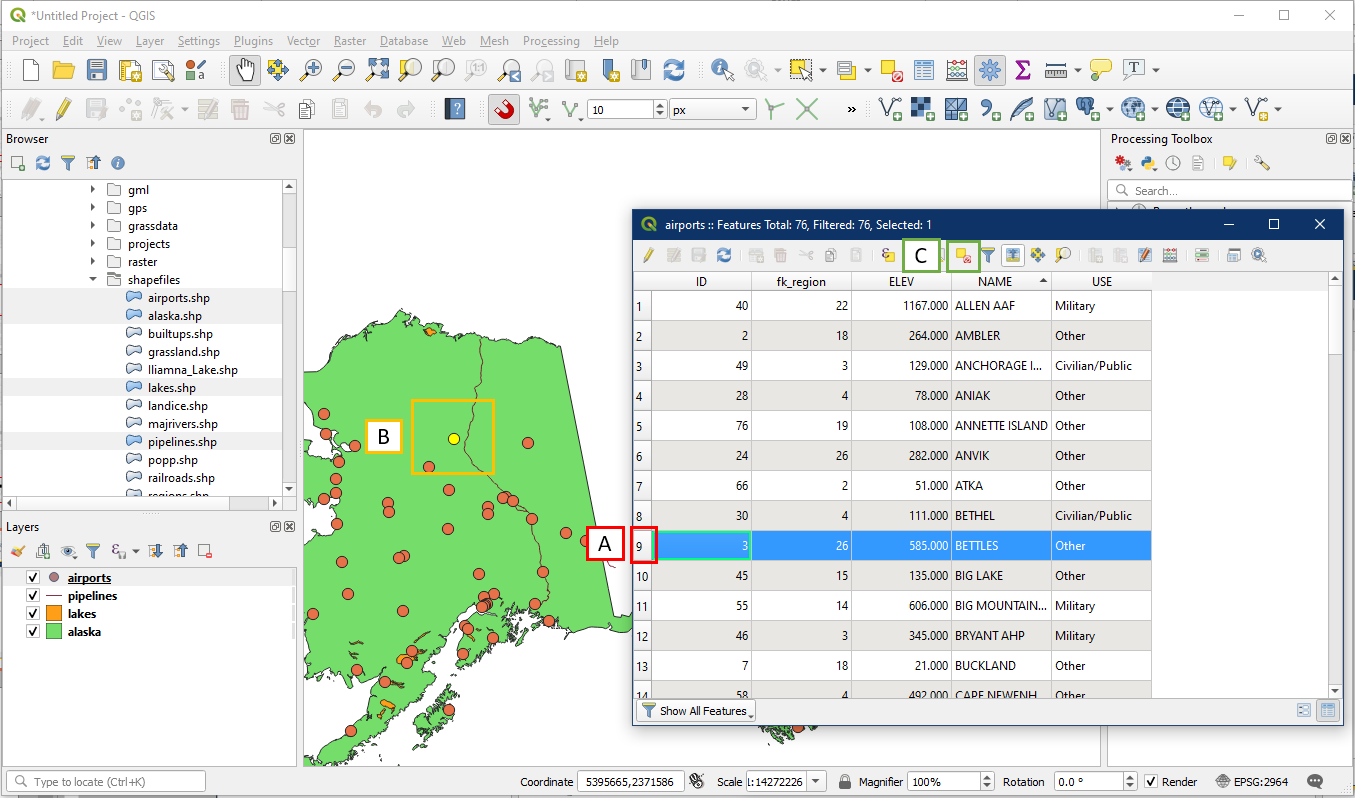Image resolution: width=1355 pixels, height=798 pixels.
Task: Toggle the Render checkbox in status bar
Action: [x=1151, y=782]
